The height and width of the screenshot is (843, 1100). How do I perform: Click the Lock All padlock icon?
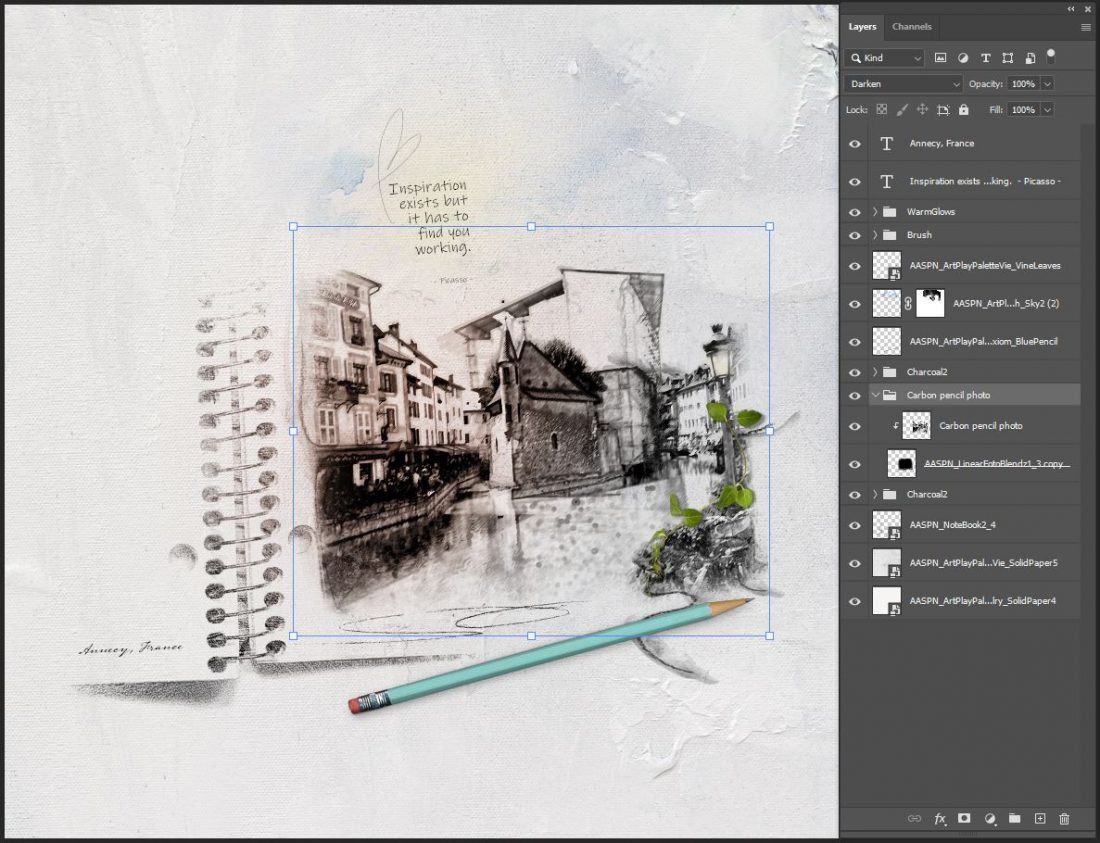click(x=964, y=109)
